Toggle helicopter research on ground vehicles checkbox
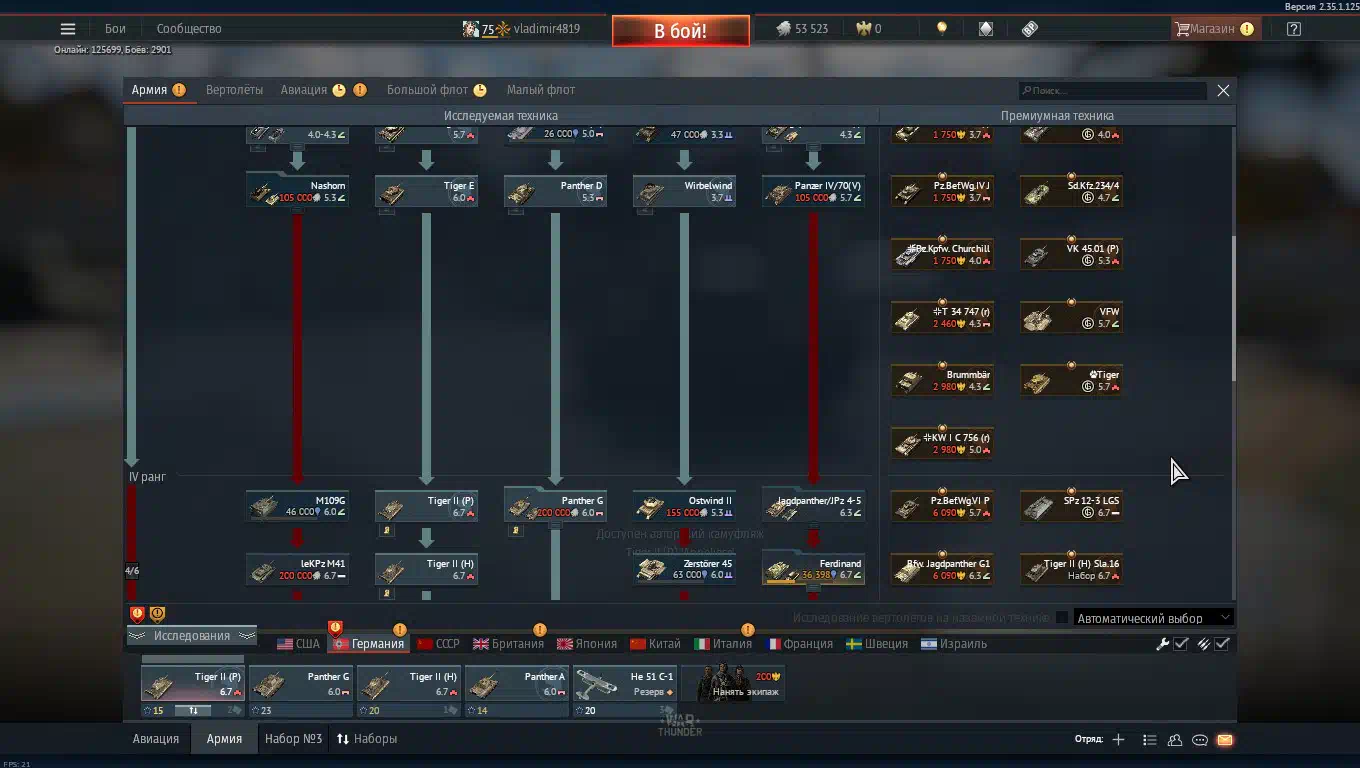Viewport: 1360px width, 768px height. 1062,618
